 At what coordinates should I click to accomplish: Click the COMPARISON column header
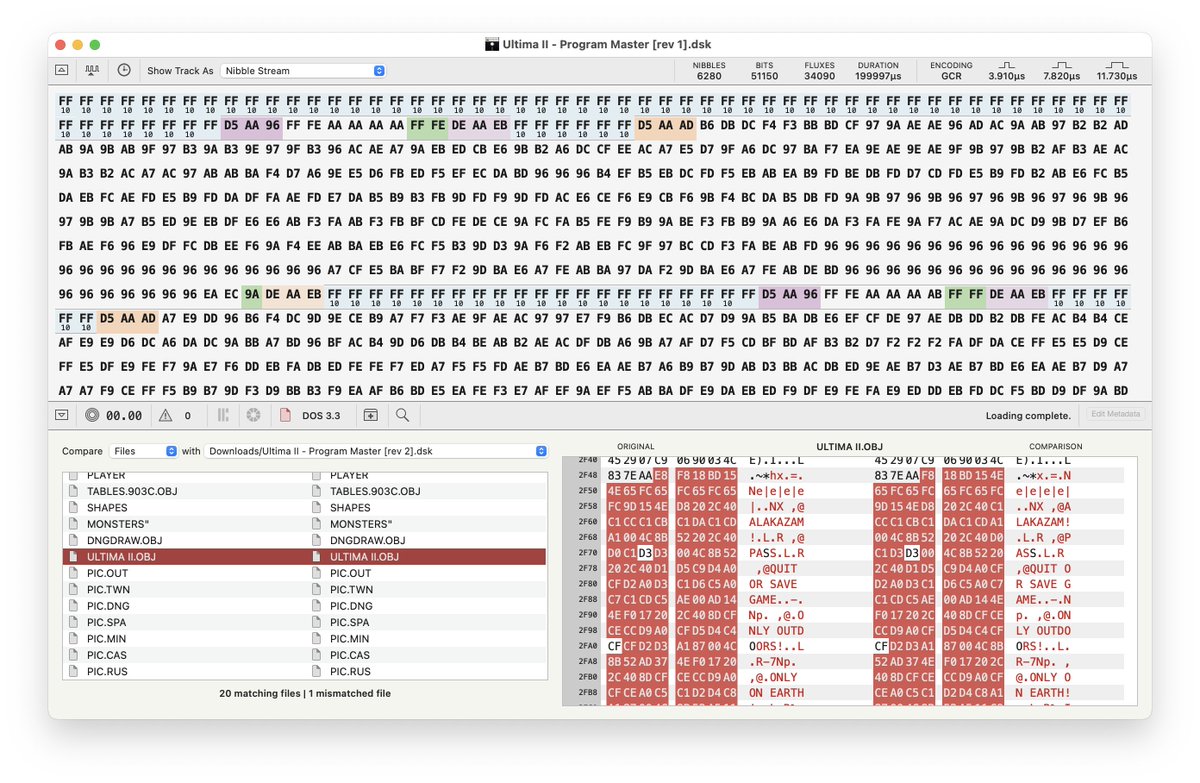click(1055, 447)
